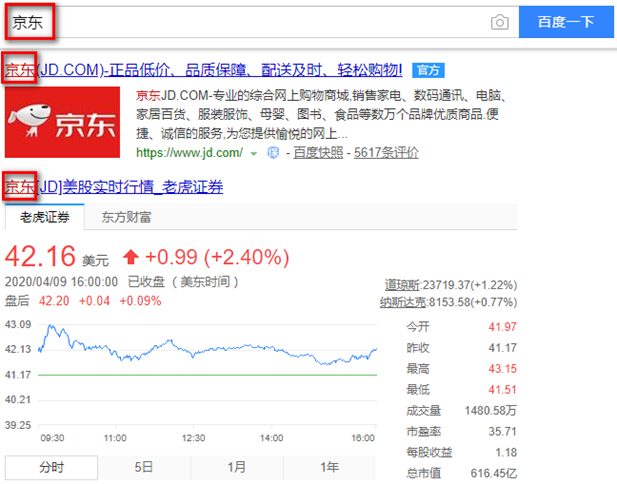The width and height of the screenshot is (617, 484).
Task: Click the 2020/04/09 16:00:00 timestamp
Action: pos(61,282)
